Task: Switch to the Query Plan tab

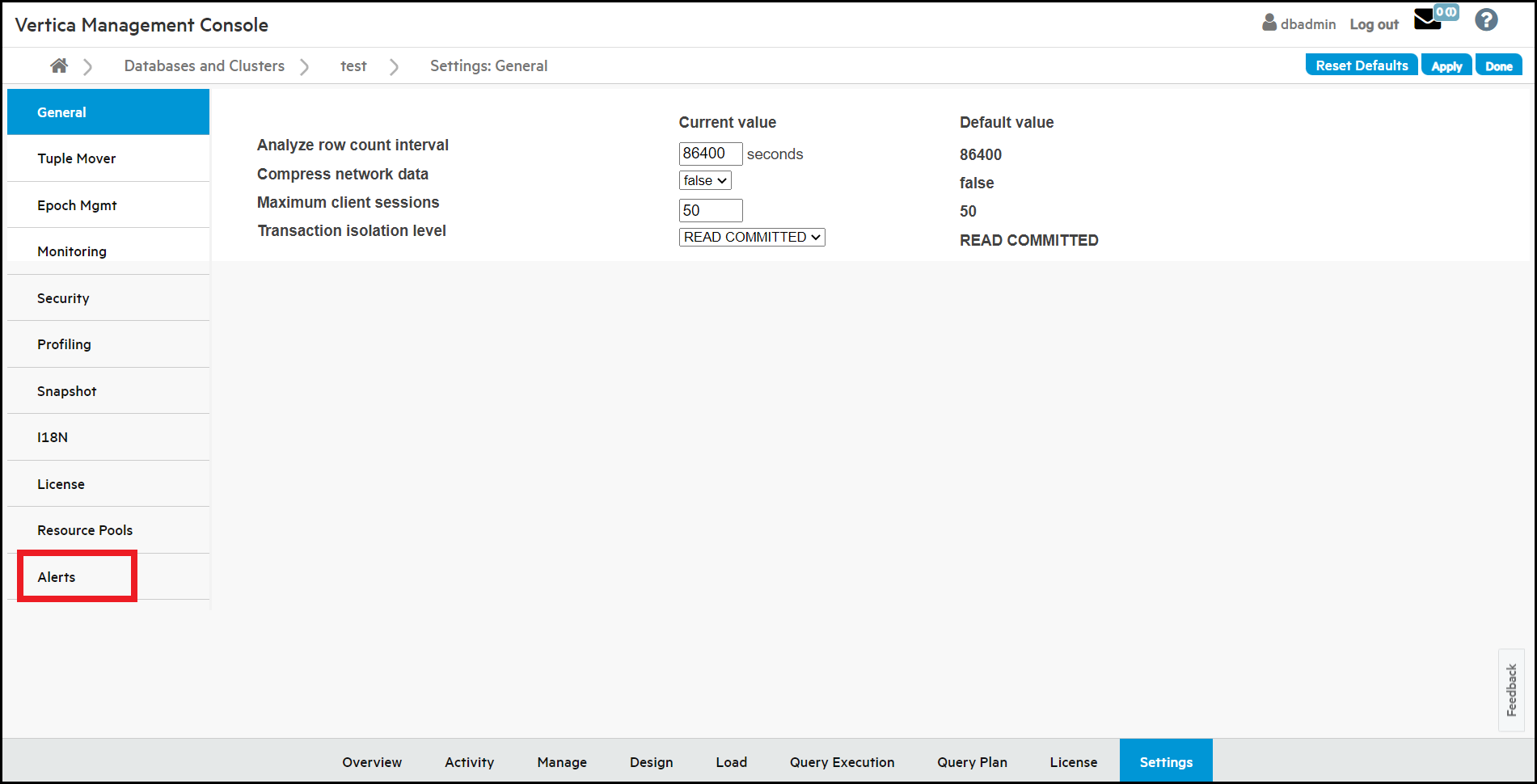Action: 972,762
